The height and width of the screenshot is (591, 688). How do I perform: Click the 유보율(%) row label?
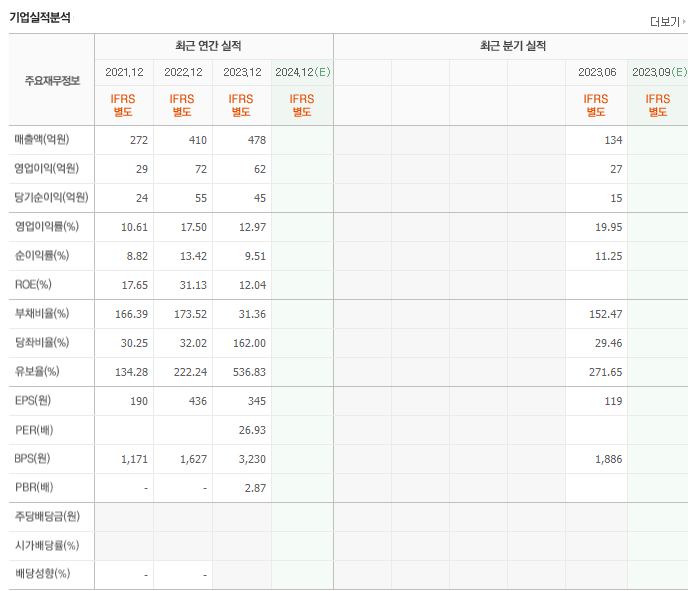click(x=37, y=371)
